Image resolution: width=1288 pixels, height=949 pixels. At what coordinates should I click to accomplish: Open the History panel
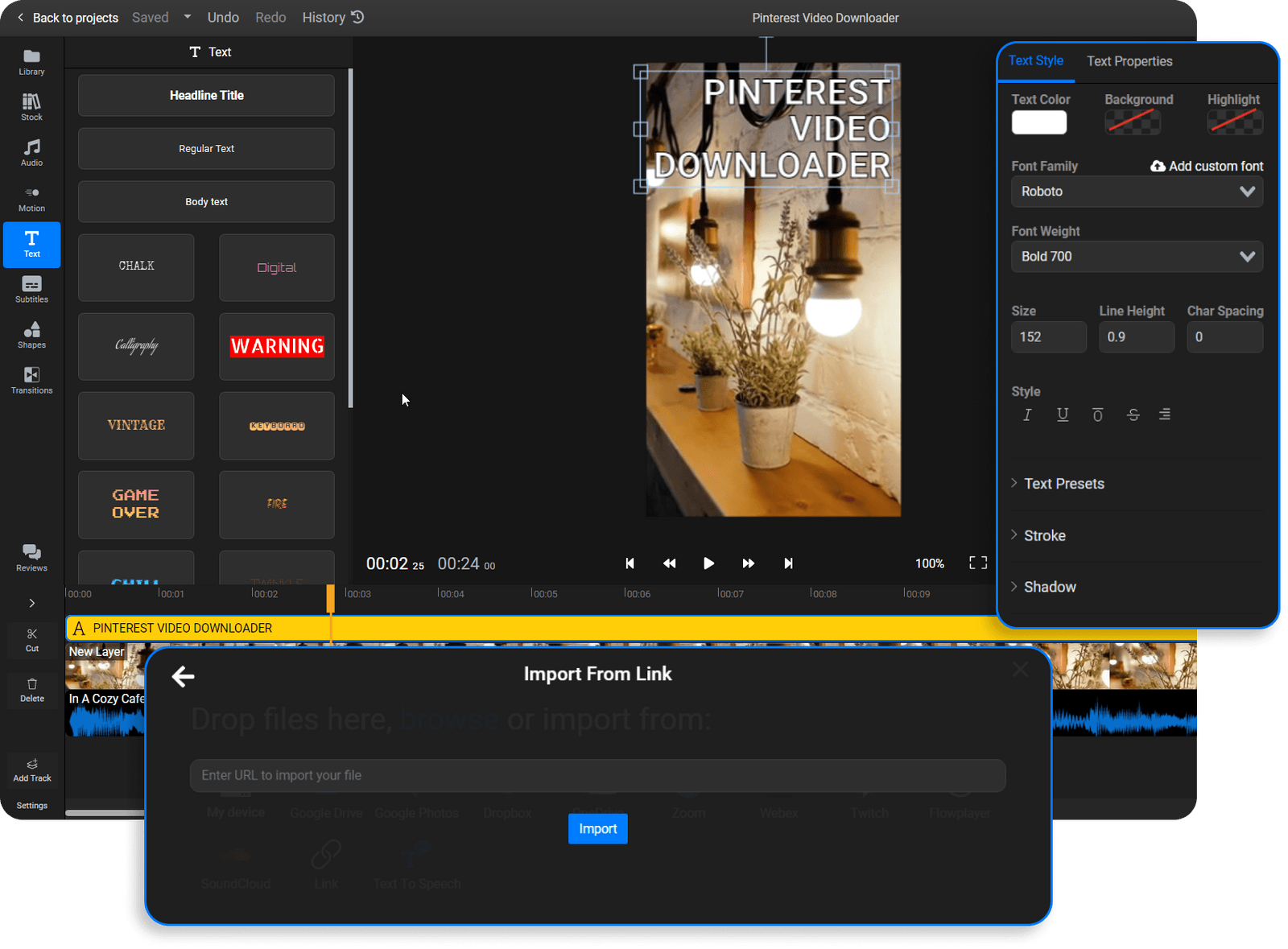pyautogui.click(x=333, y=17)
